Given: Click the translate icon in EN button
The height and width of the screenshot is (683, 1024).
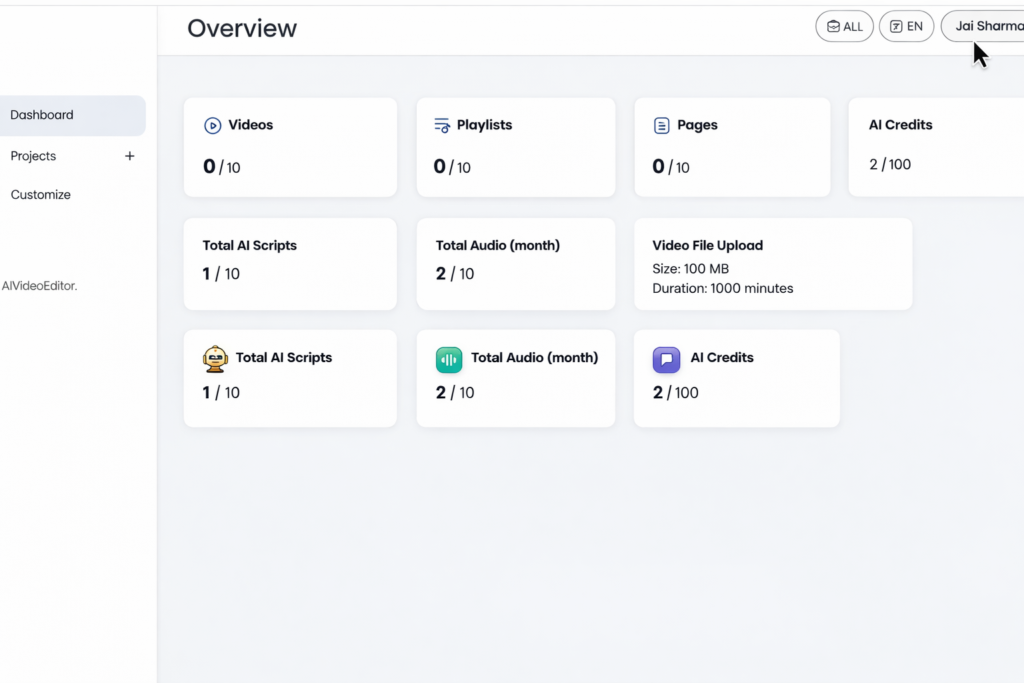Looking at the screenshot, I should (896, 27).
